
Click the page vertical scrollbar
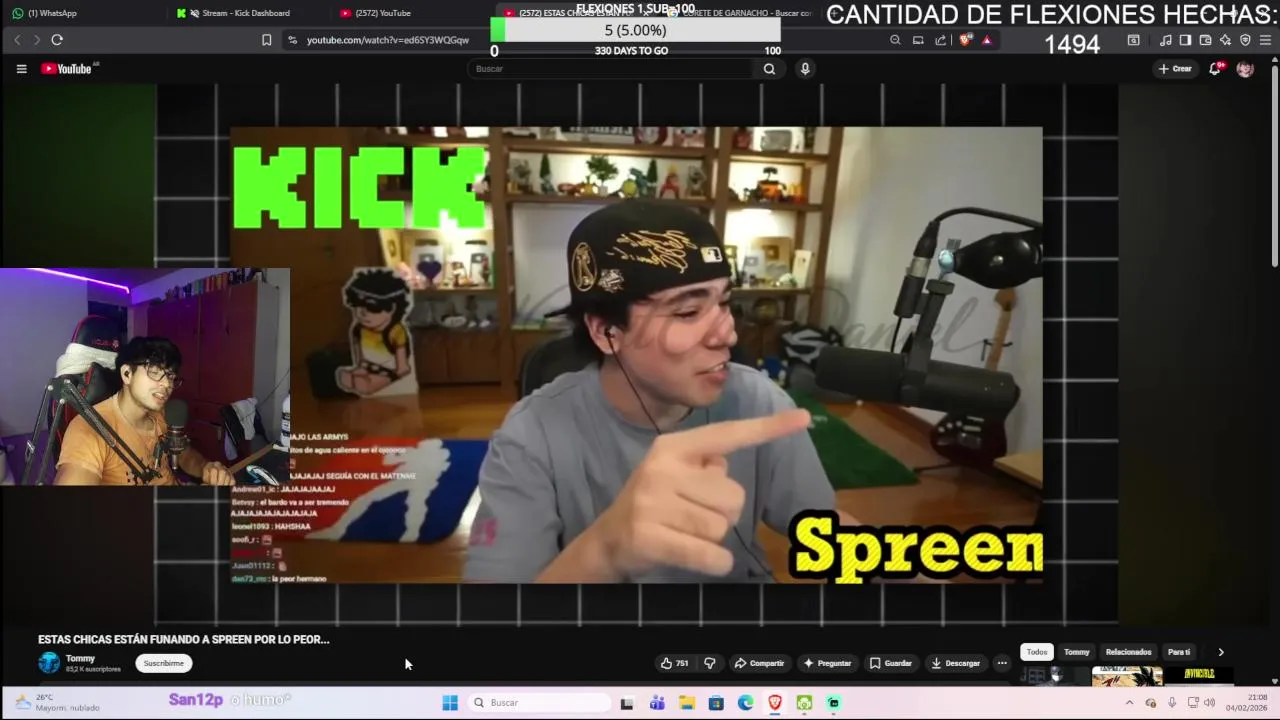click(x=1274, y=165)
